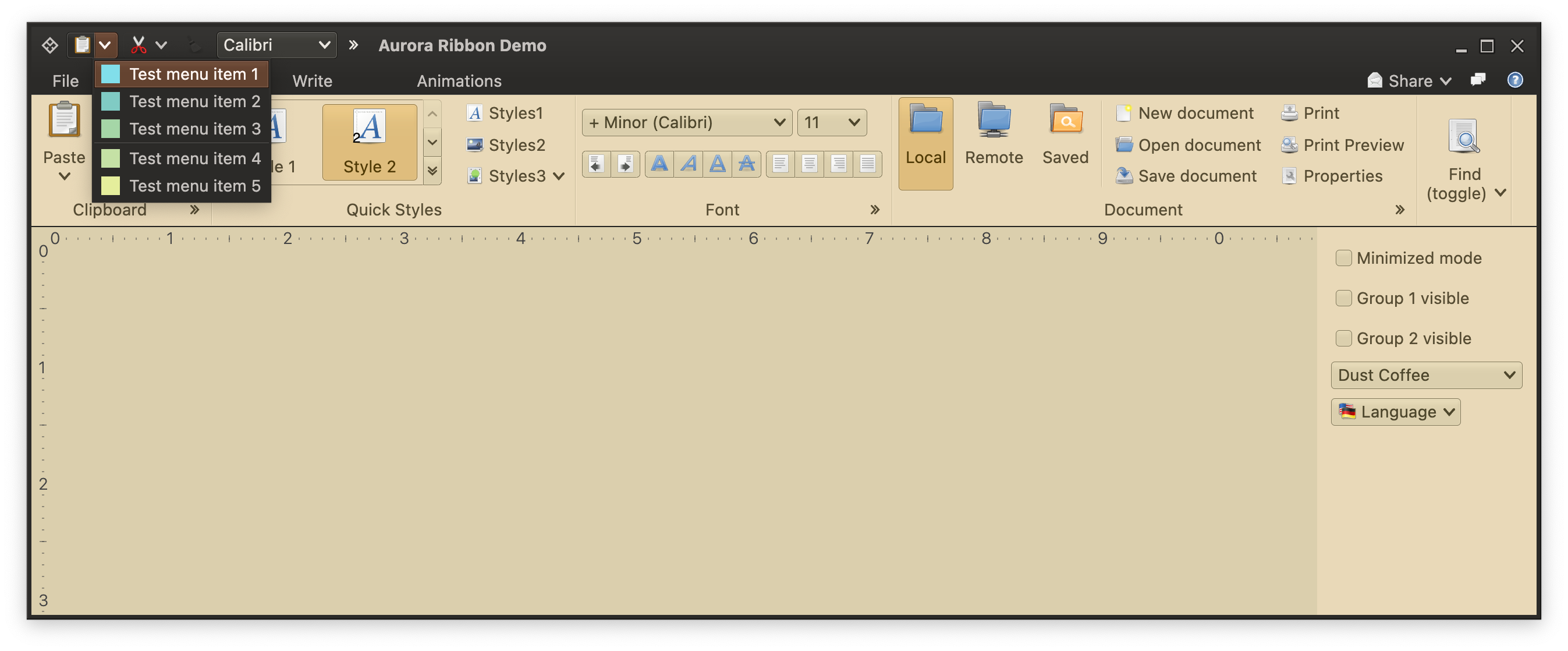Open the Dust Coffee skin dropdown
The image size is (1568, 651).
[1425, 375]
